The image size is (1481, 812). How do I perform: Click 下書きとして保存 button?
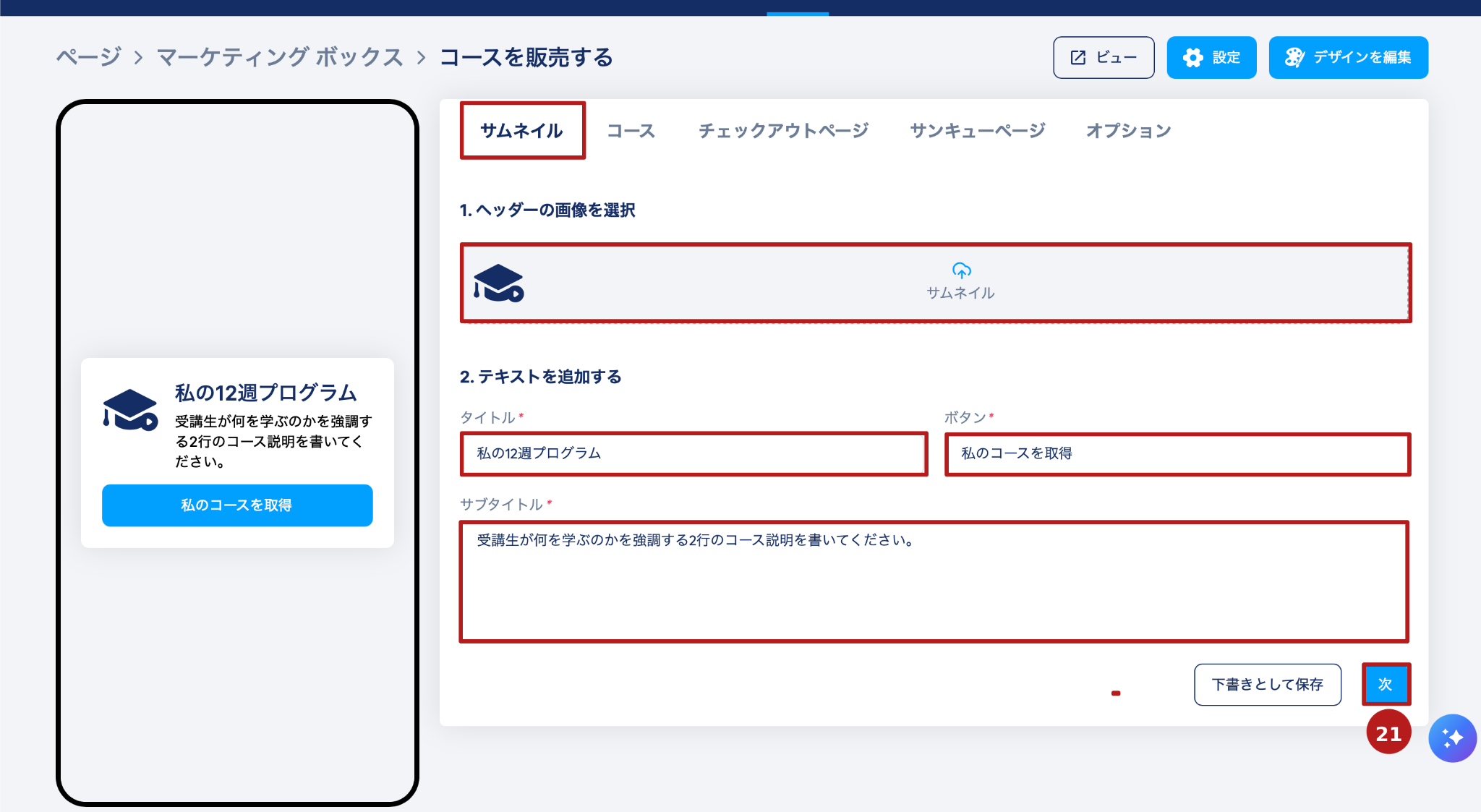(x=1267, y=685)
